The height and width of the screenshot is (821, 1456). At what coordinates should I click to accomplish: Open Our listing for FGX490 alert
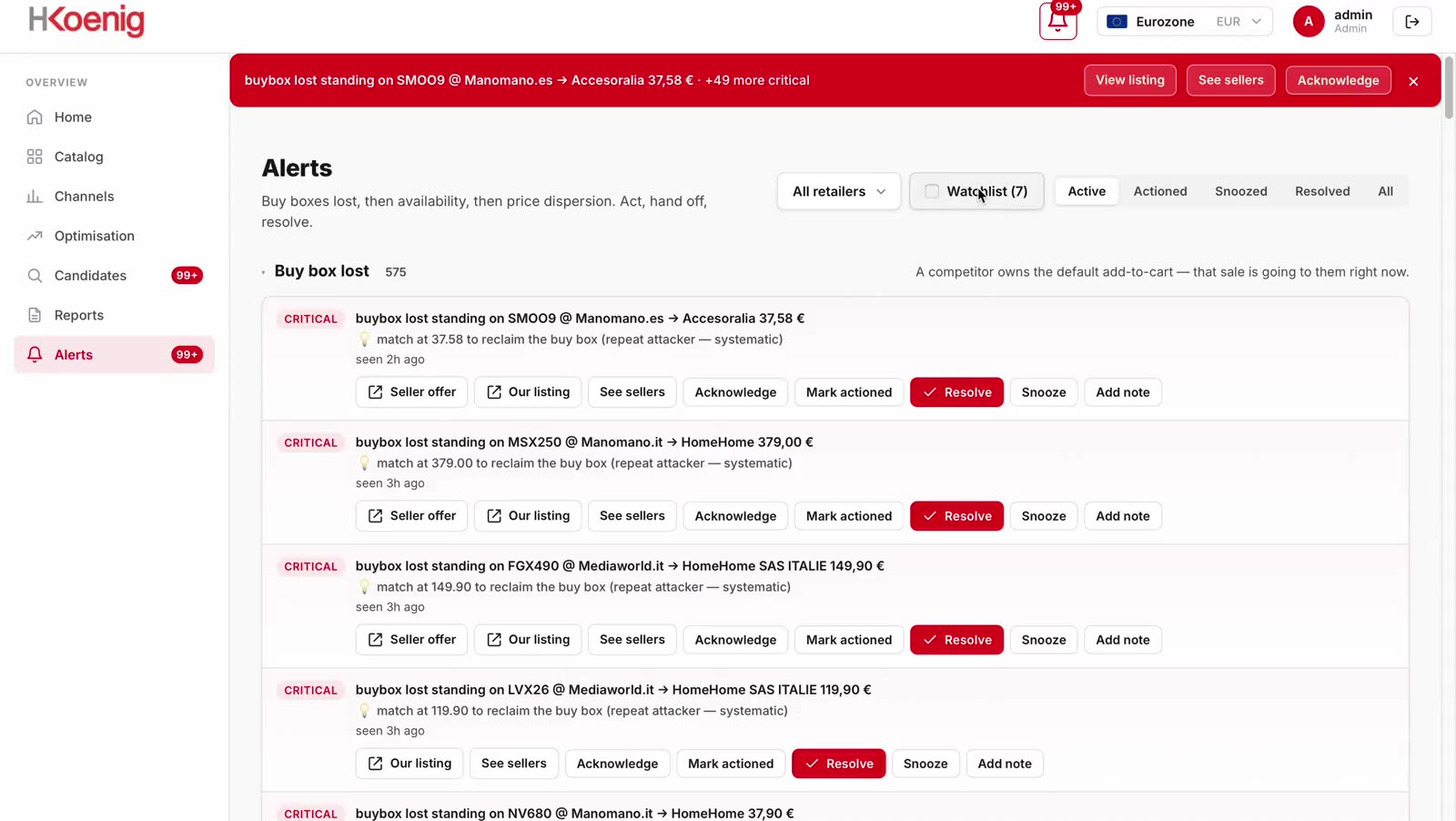pos(528,640)
